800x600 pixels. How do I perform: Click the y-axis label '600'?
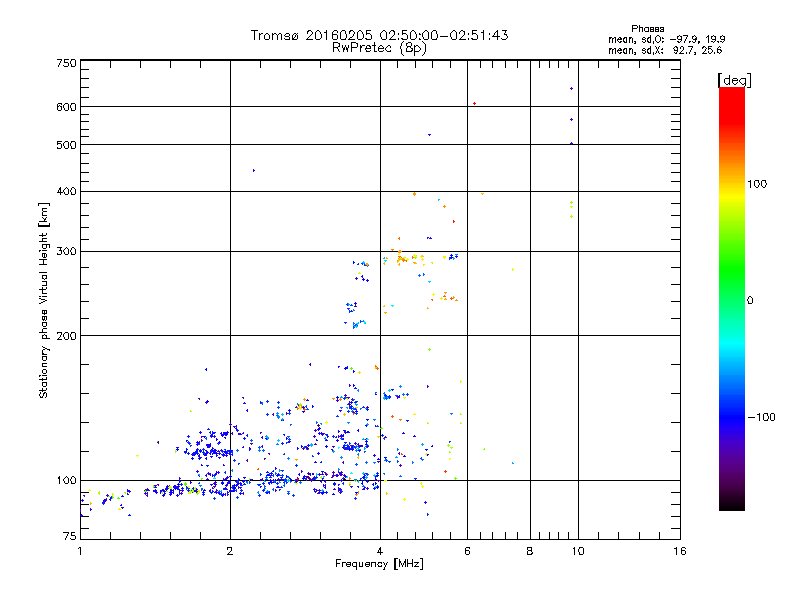click(x=66, y=107)
